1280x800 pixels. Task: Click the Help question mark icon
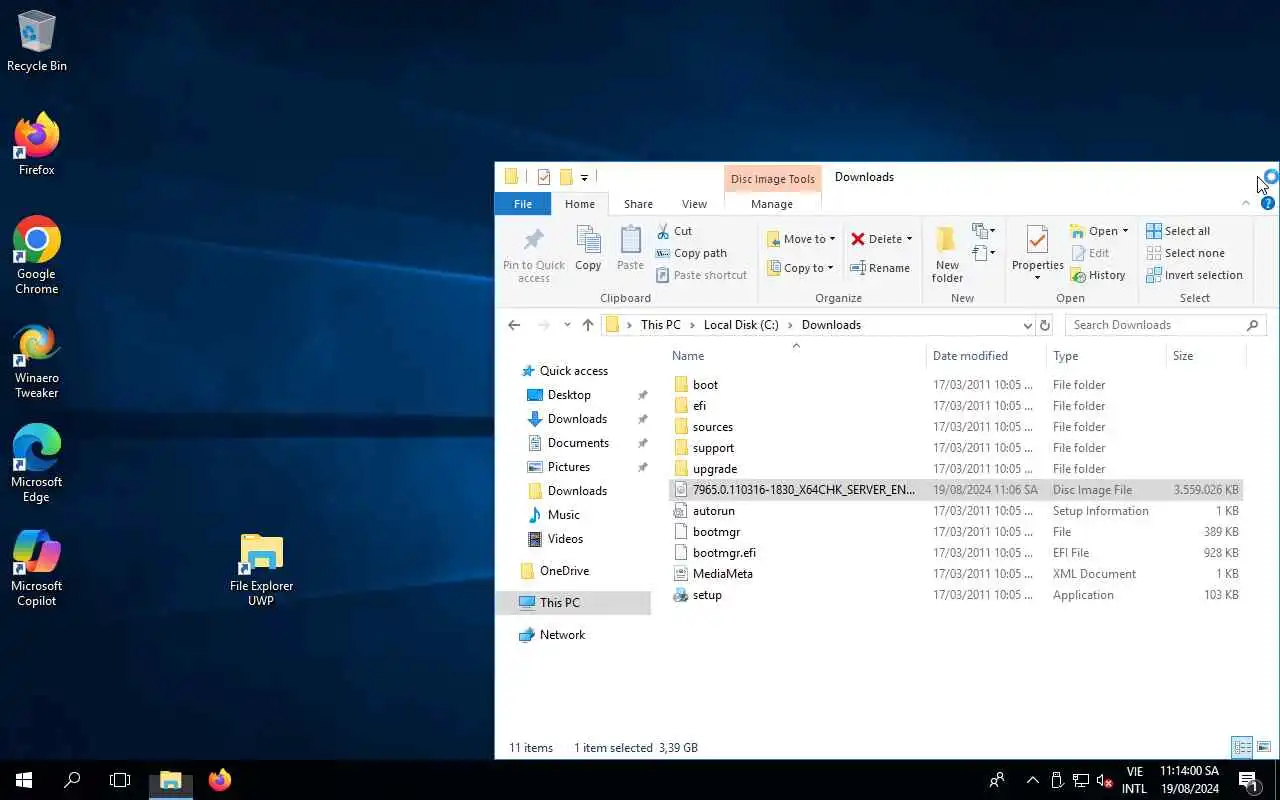1267,203
